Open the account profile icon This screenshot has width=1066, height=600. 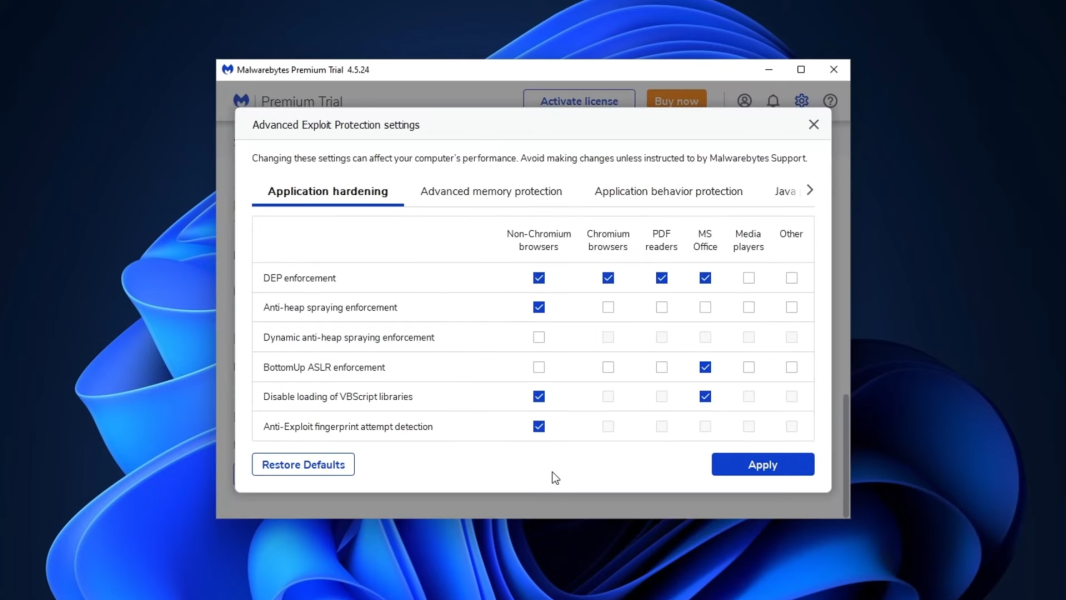point(744,101)
